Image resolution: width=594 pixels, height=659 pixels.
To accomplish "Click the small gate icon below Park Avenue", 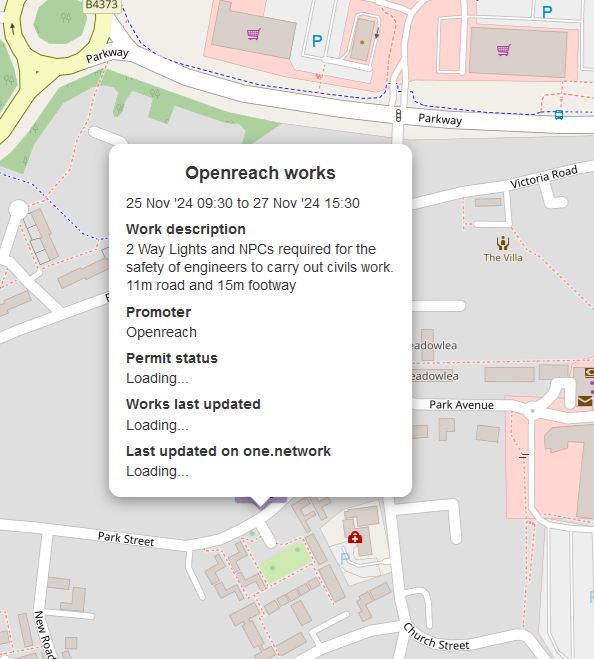I will pyautogui.click(x=523, y=455).
